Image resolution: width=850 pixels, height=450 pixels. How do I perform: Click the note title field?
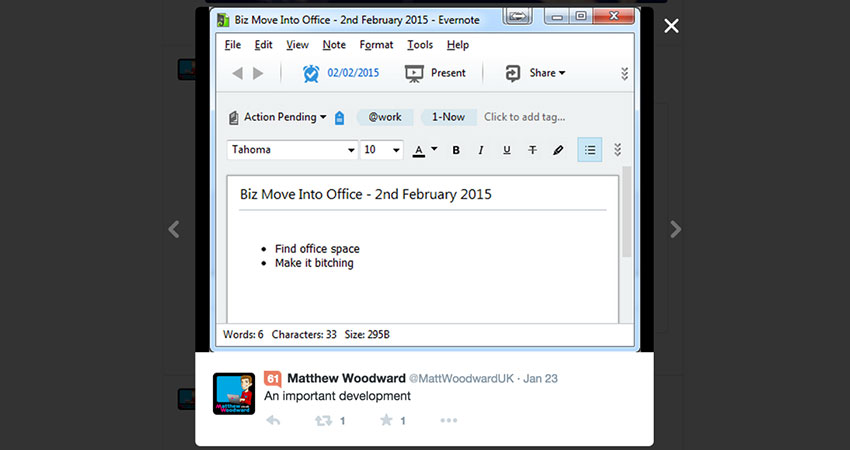click(422, 195)
